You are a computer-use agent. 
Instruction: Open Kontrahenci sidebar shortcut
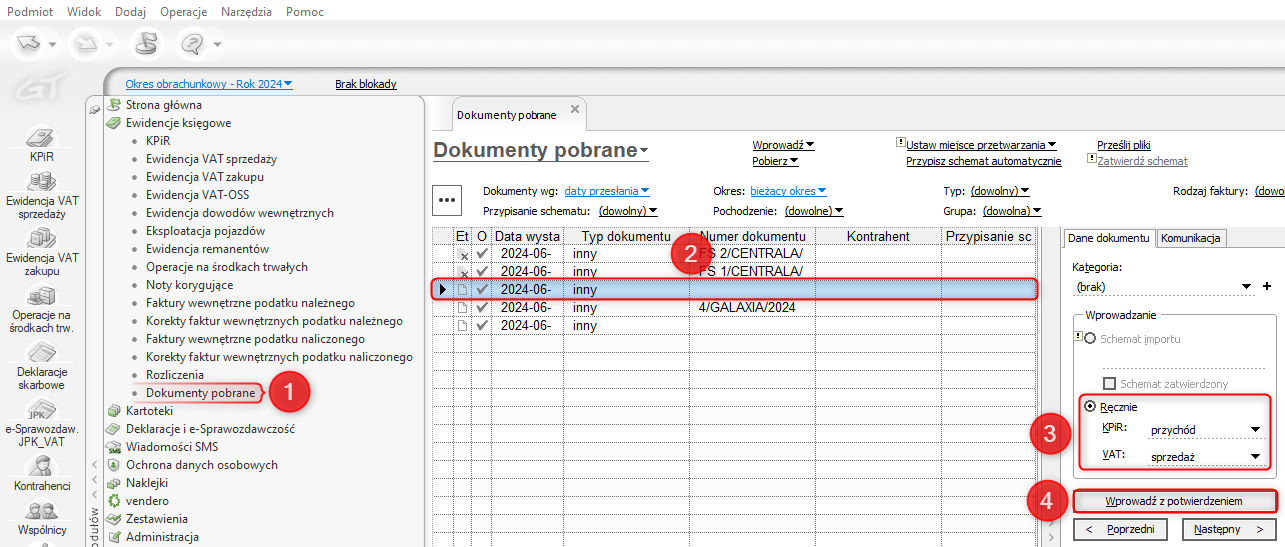(x=42, y=473)
